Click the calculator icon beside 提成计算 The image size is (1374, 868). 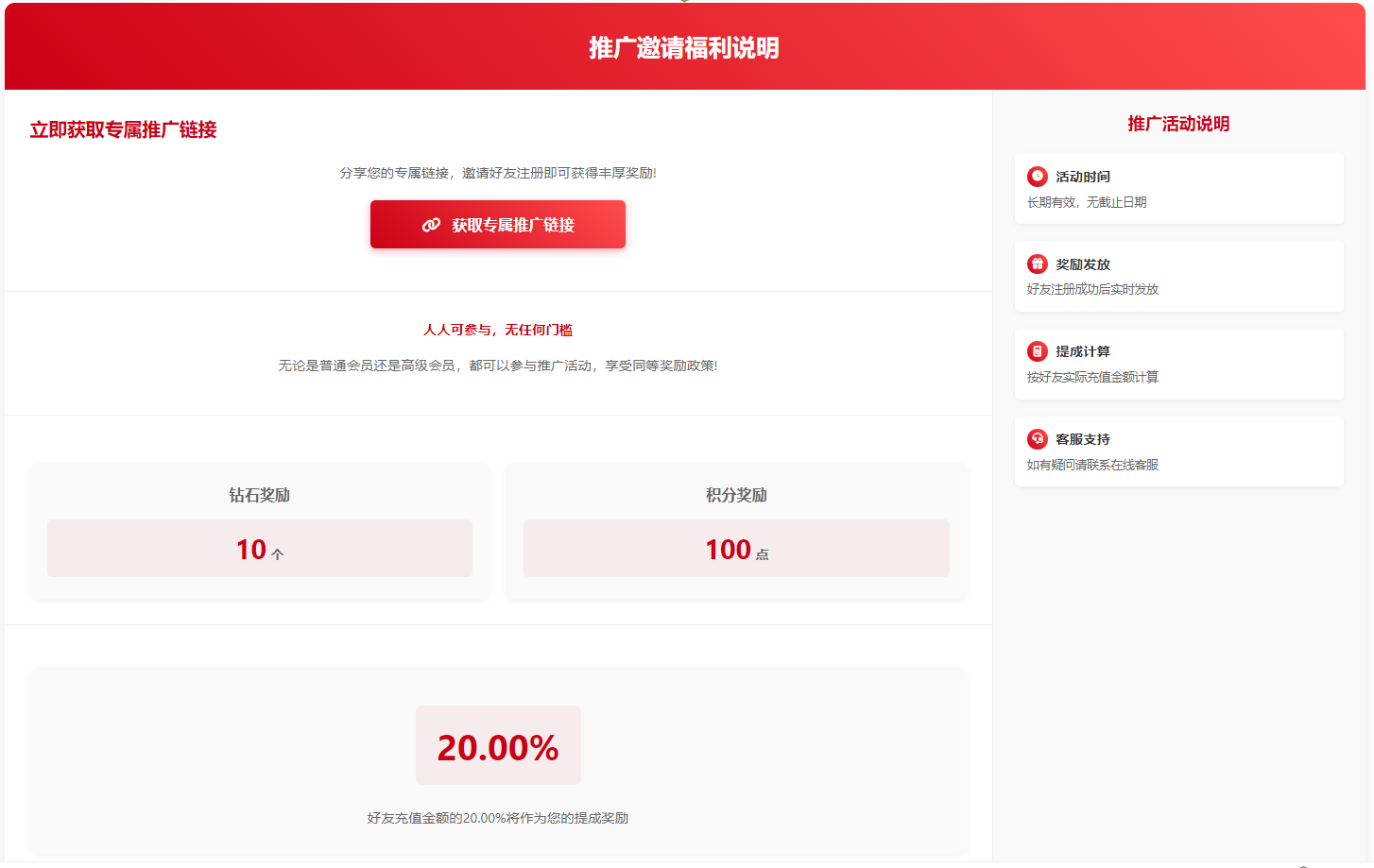1037,351
